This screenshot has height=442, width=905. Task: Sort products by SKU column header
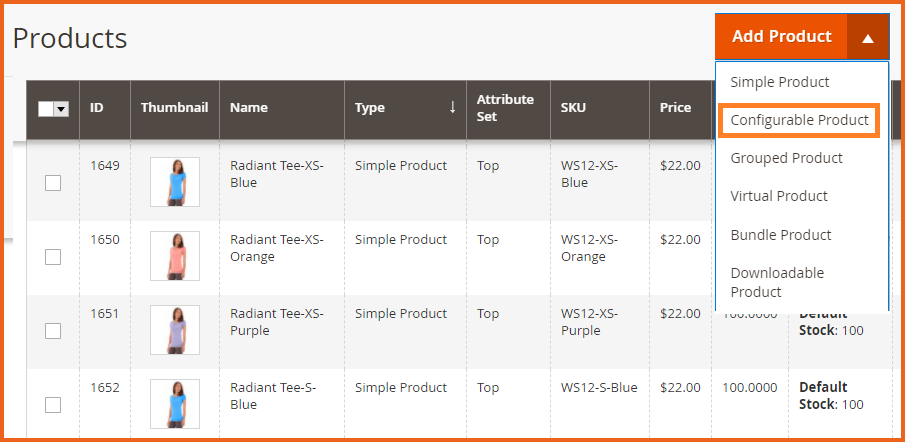click(575, 108)
